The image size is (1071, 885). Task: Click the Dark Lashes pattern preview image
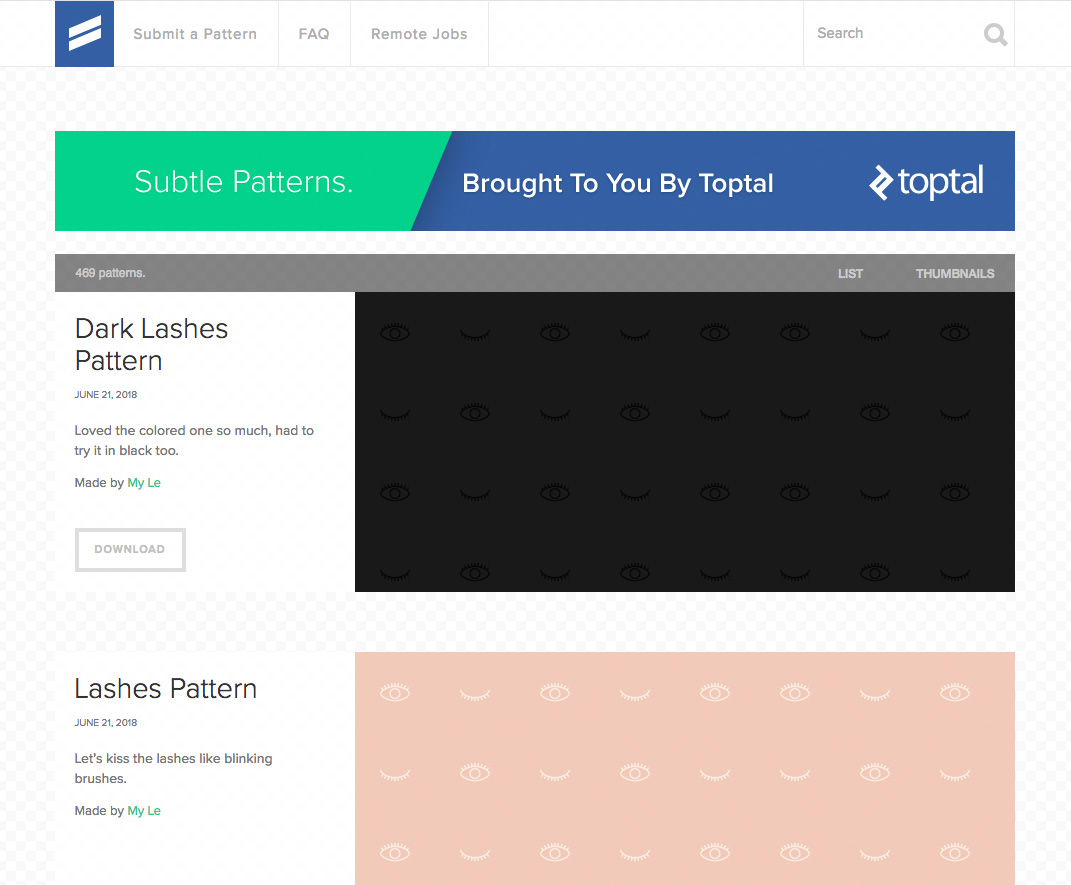click(685, 441)
